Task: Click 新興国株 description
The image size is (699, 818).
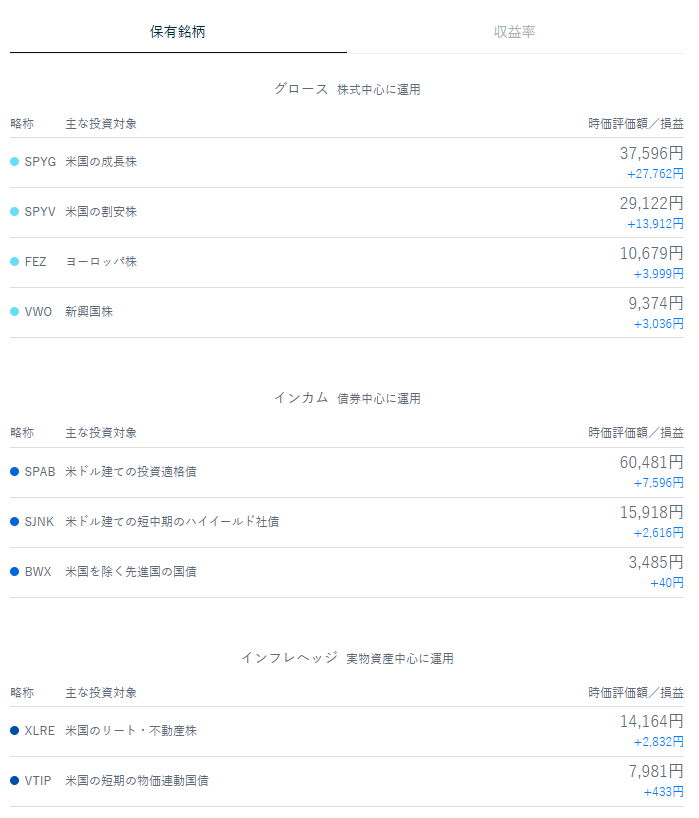Action: tap(89, 312)
